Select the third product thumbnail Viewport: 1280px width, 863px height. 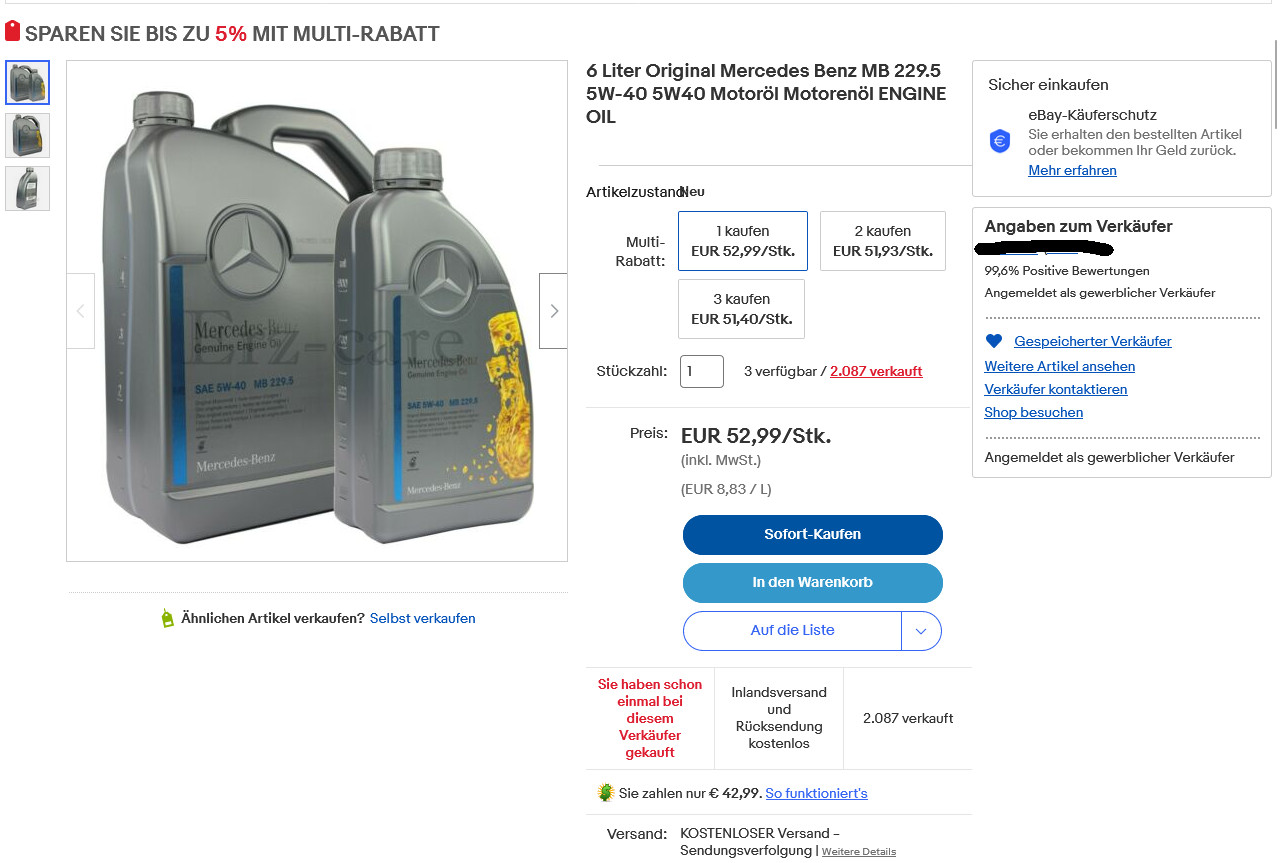click(27, 188)
